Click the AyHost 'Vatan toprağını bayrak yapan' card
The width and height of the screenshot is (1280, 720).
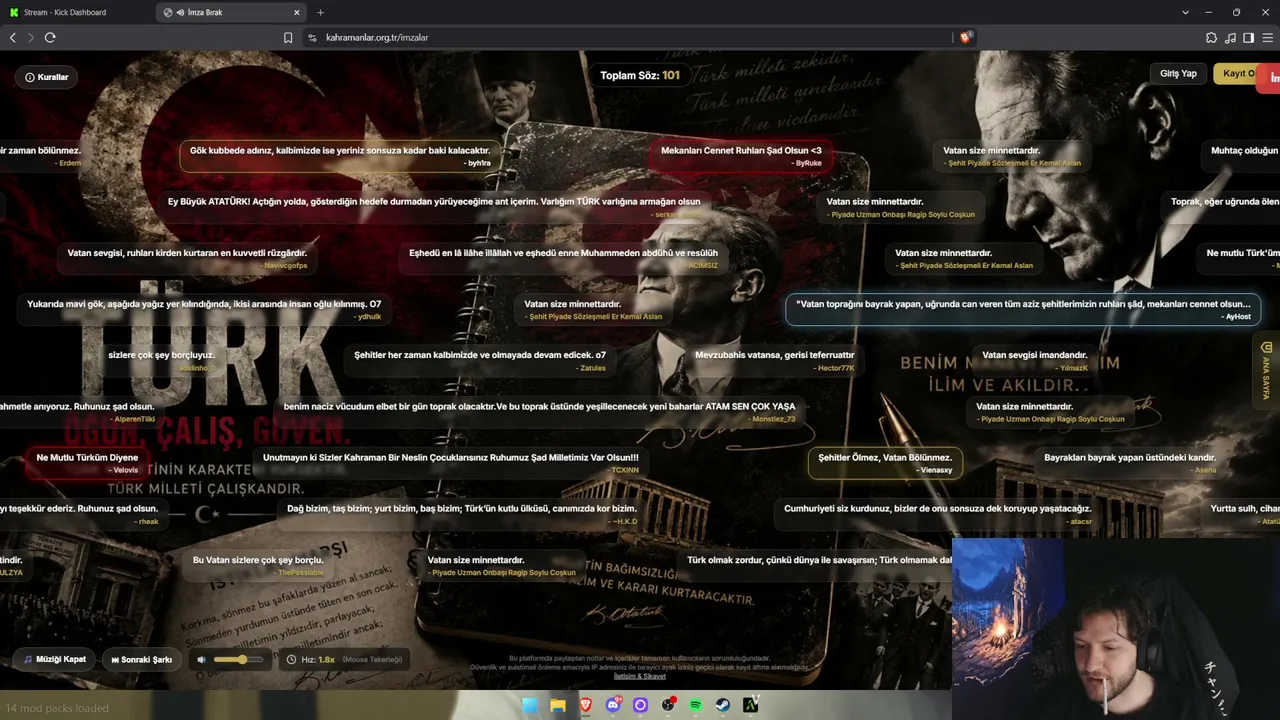tap(1023, 309)
